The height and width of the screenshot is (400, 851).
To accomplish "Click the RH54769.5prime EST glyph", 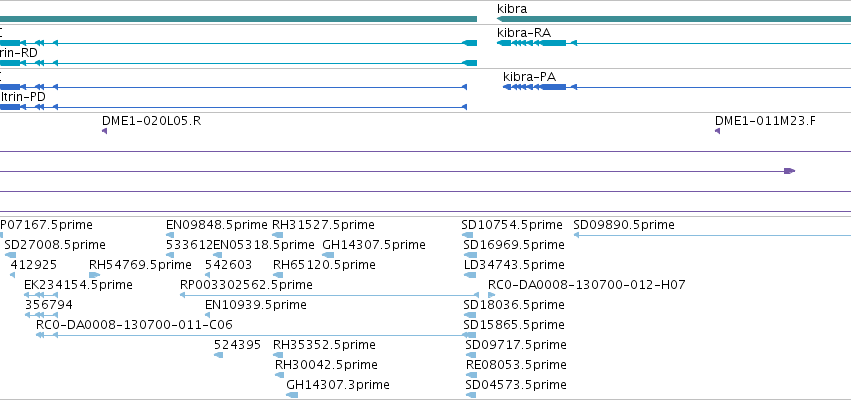I will point(94,275).
